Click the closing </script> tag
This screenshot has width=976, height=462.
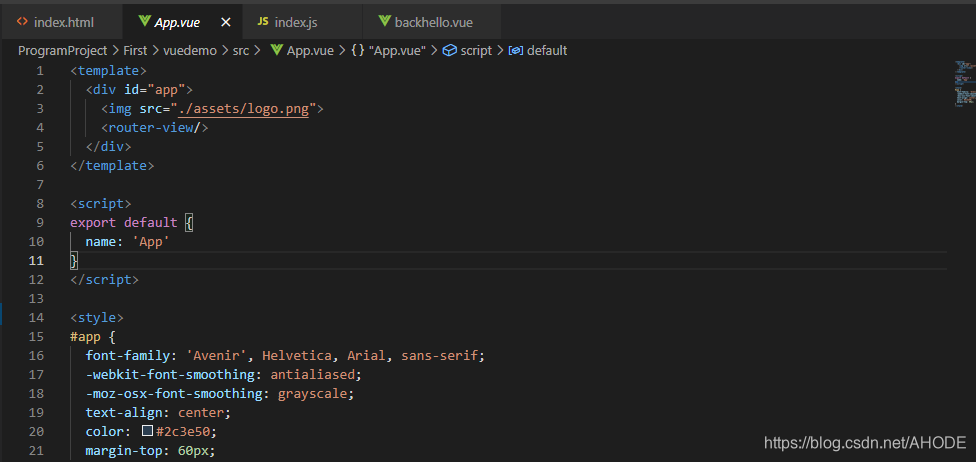coord(105,280)
